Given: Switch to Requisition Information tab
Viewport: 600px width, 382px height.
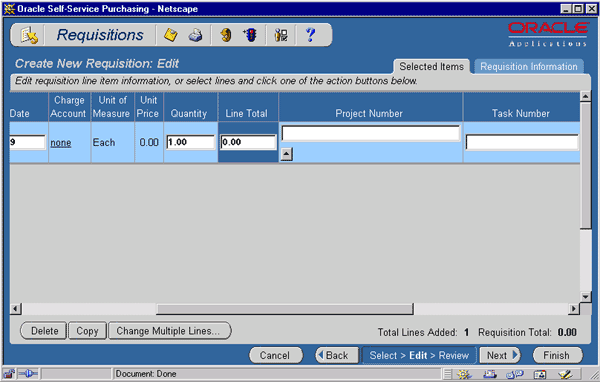Looking at the screenshot, I should [x=528, y=67].
